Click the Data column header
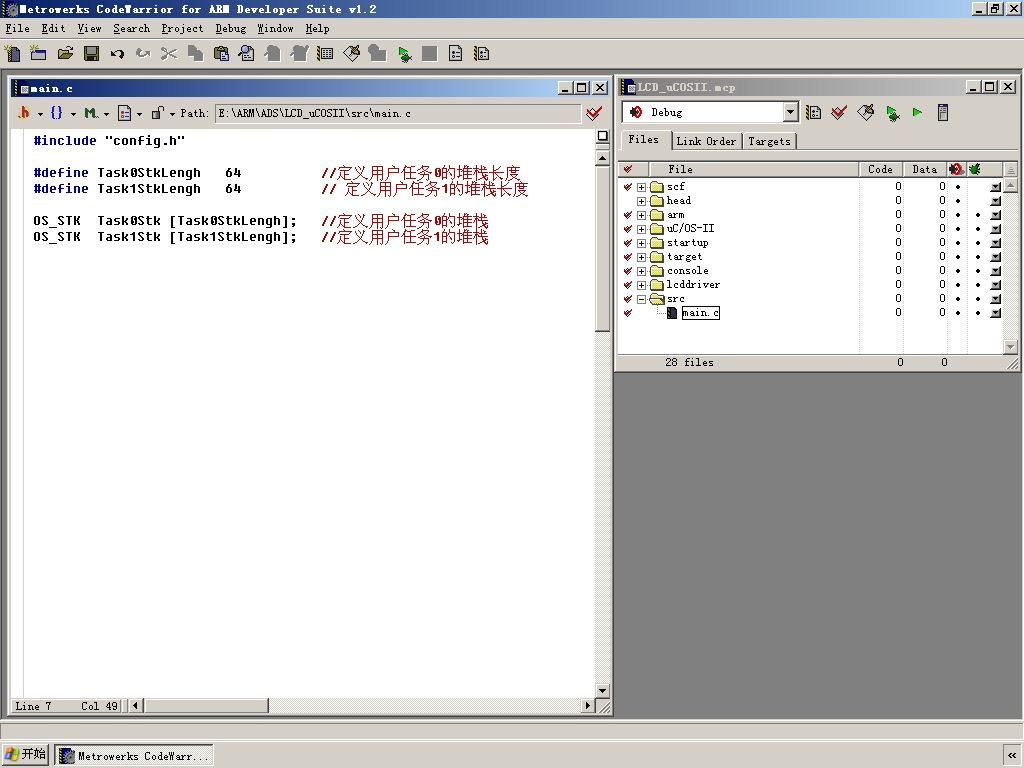The width and height of the screenshot is (1024, 768). click(x=925, y=169)
